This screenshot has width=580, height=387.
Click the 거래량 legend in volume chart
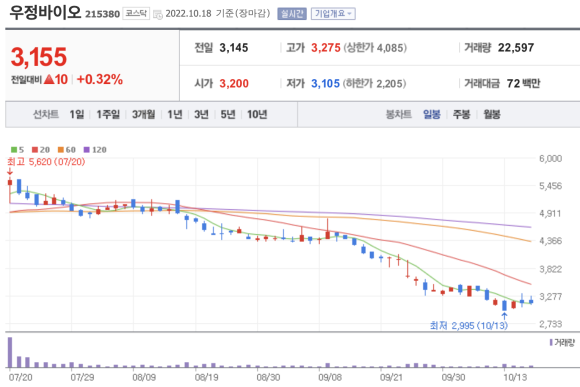click(x=562, y=343)
